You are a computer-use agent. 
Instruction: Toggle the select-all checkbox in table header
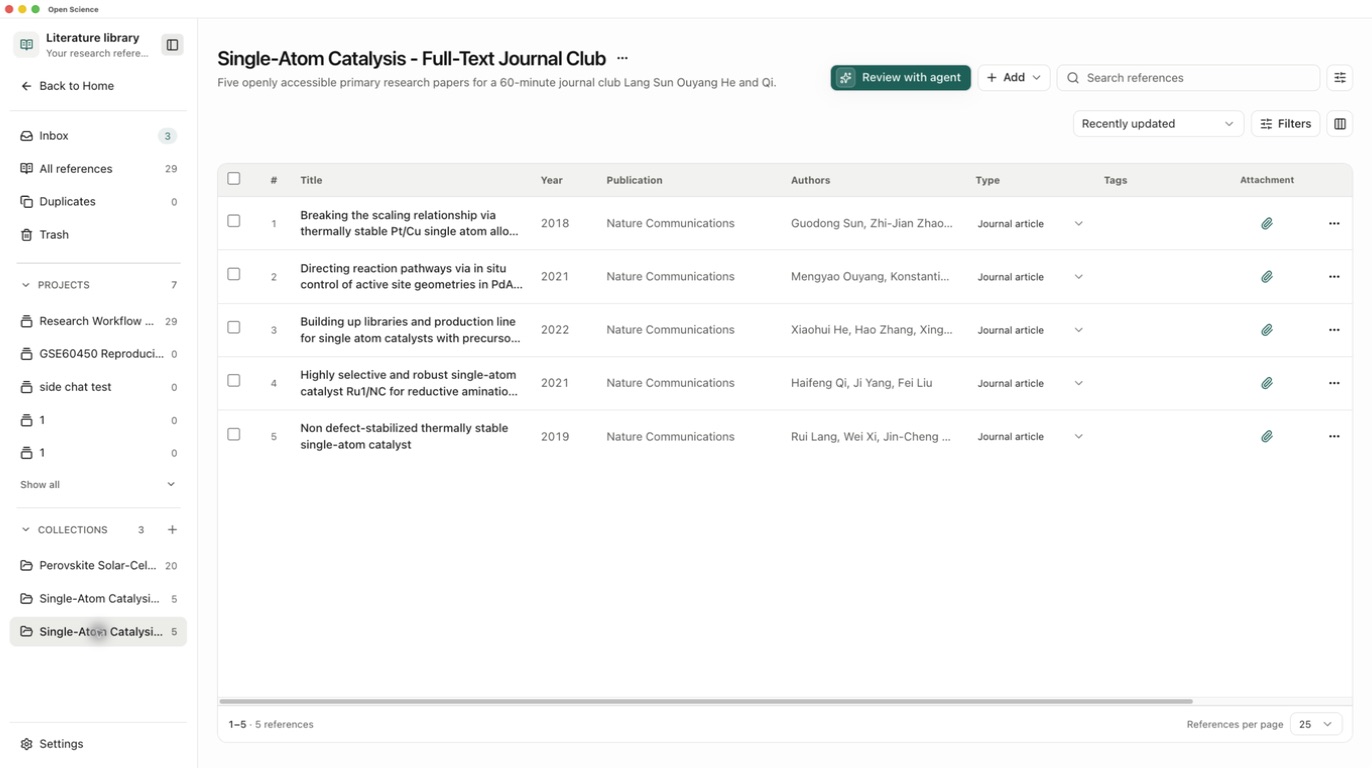point(234,179)
